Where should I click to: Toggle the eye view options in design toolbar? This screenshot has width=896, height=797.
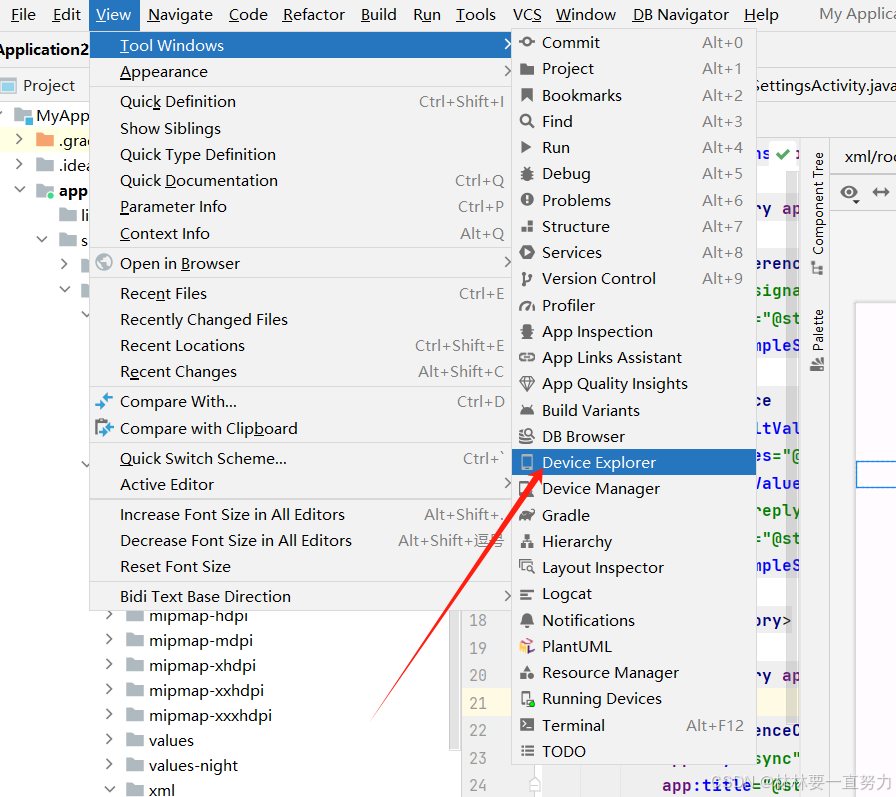(850, 194)
